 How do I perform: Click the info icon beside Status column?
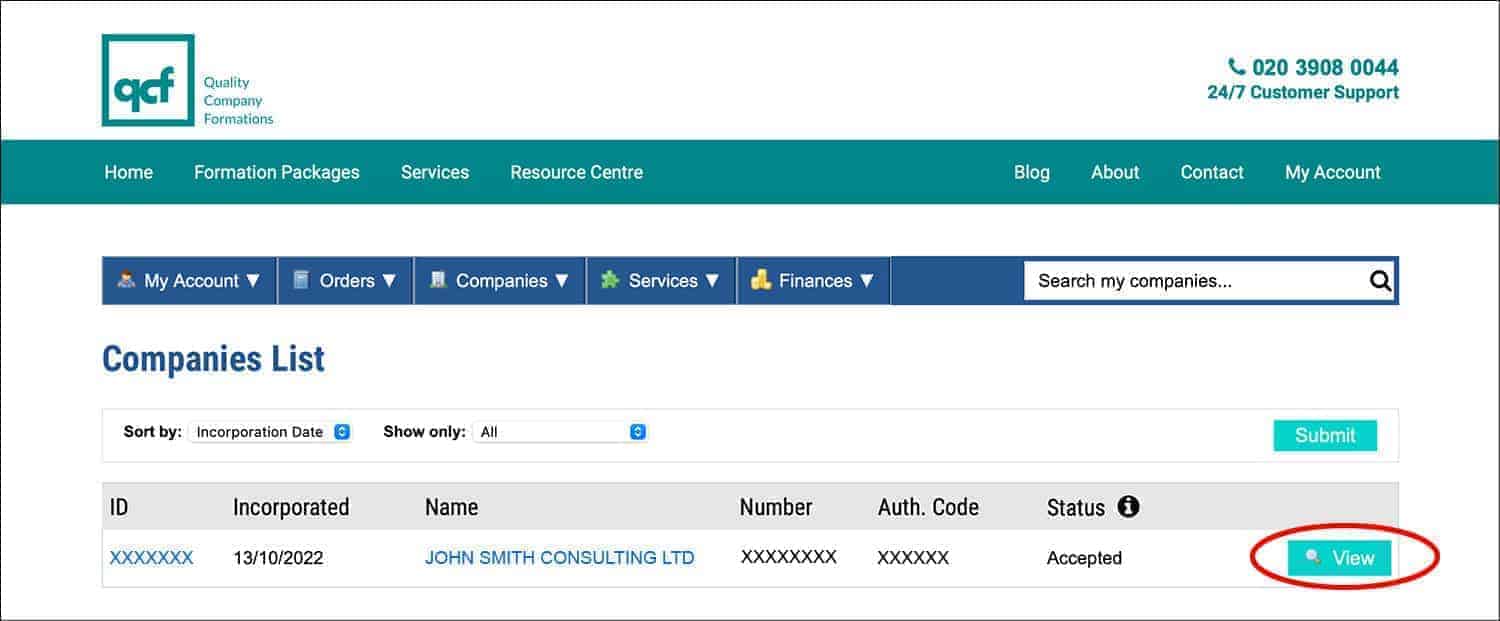point(1130,507)
